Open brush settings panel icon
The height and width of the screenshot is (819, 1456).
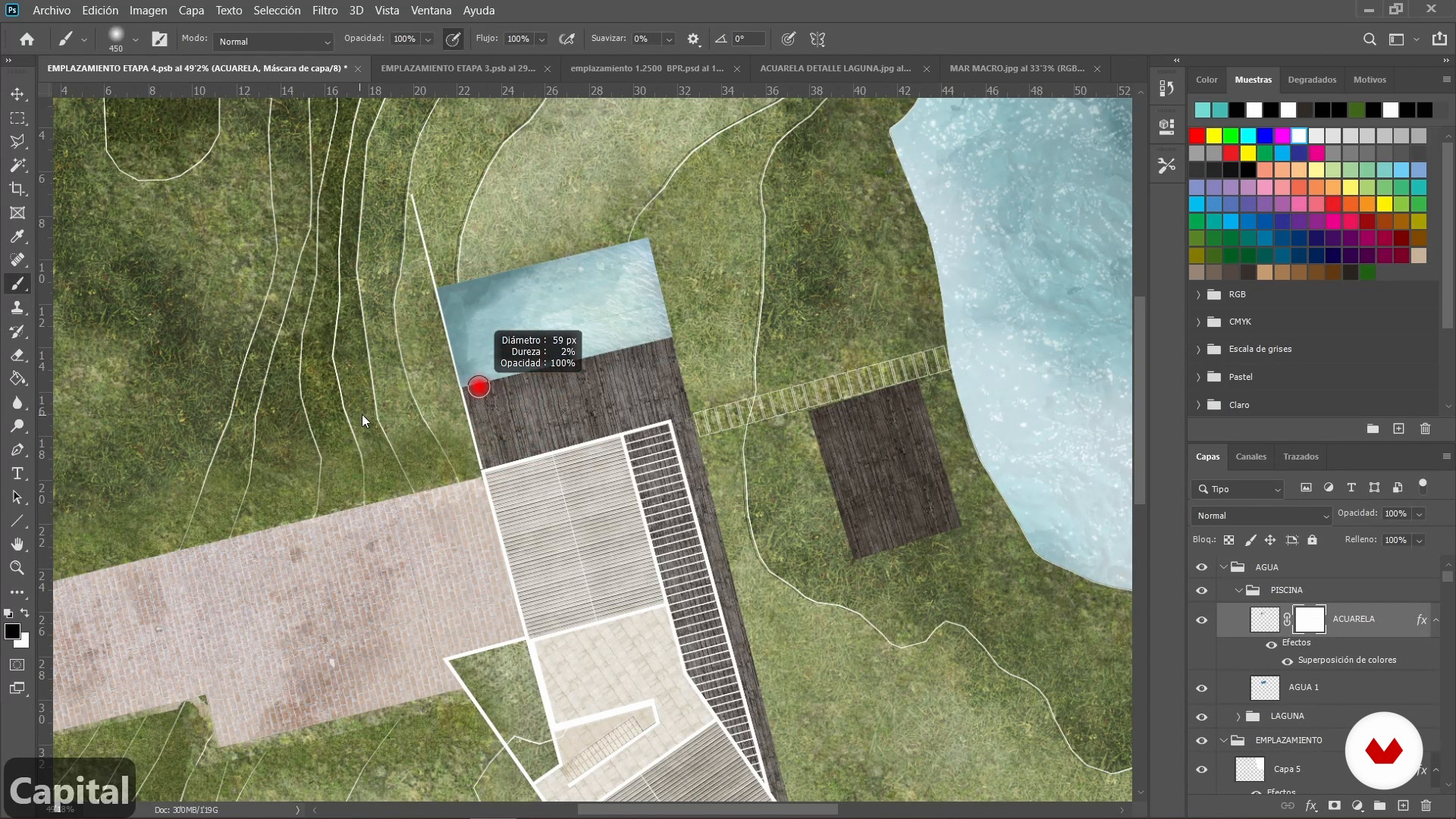coord(159,39)
